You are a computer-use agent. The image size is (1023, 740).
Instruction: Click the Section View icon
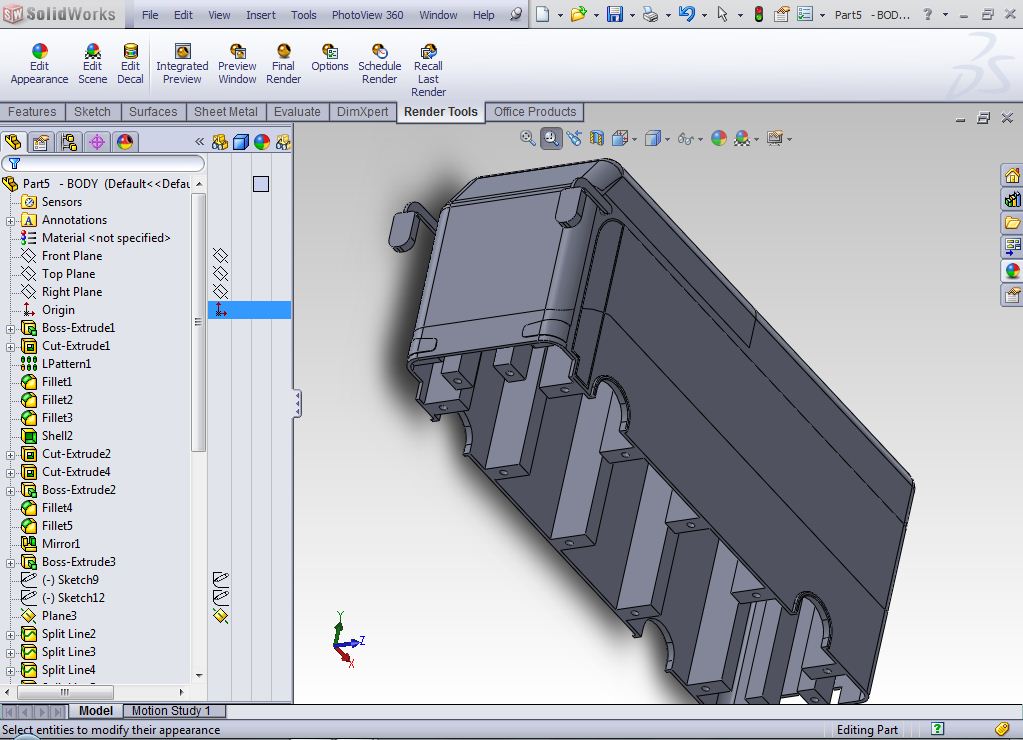[x=597, y=138]
